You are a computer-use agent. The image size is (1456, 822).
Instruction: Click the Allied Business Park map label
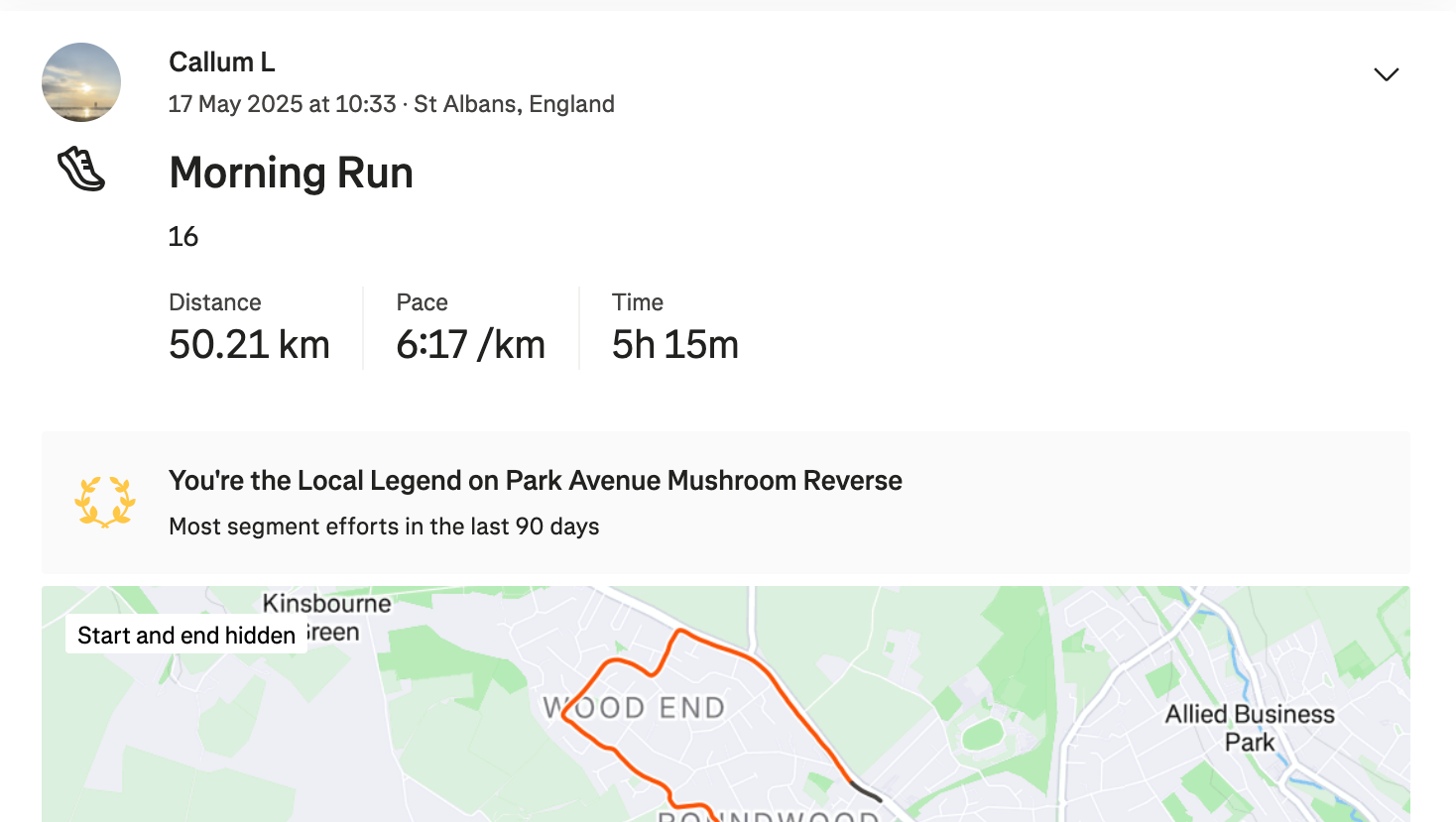(1250, 728)
